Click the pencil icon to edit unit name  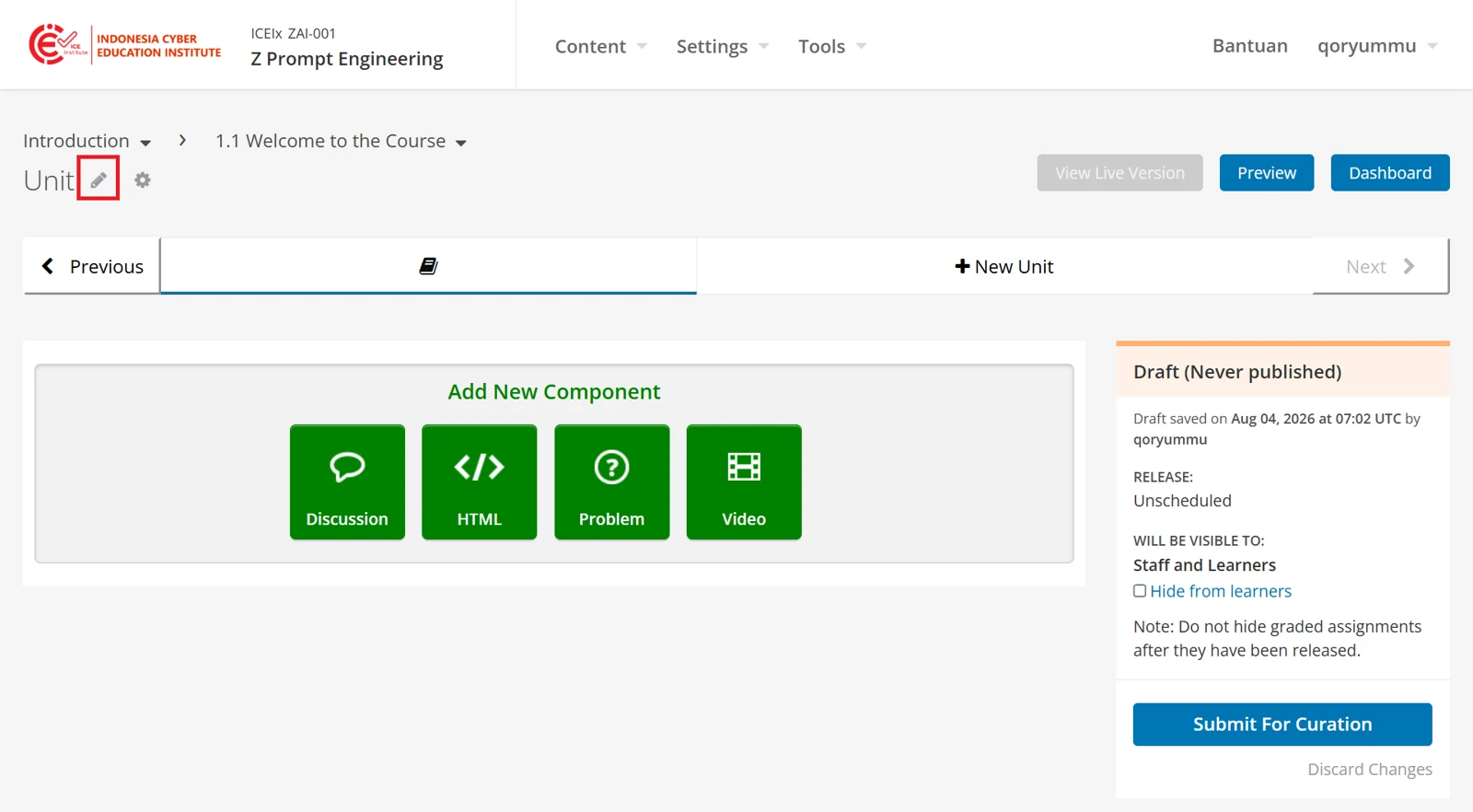[x=99, y=180]
